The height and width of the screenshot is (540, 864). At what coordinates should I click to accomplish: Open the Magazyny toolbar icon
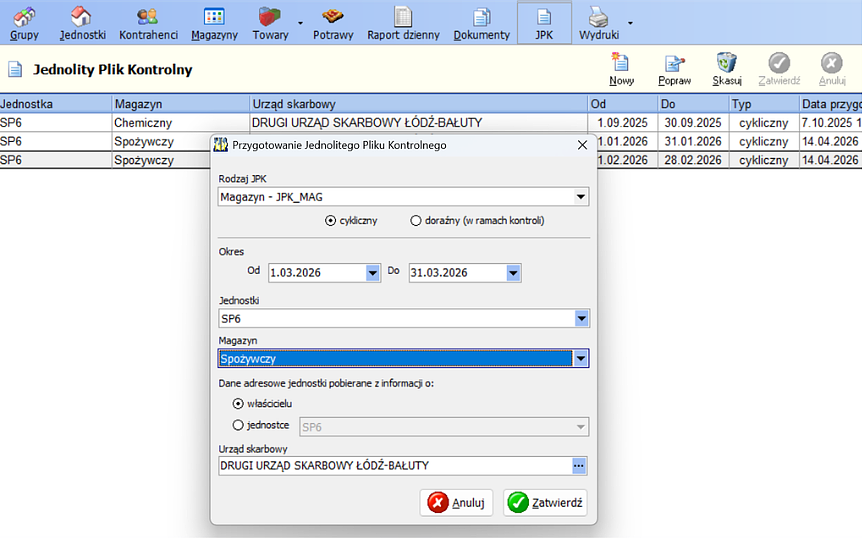[x=214, y=22]
